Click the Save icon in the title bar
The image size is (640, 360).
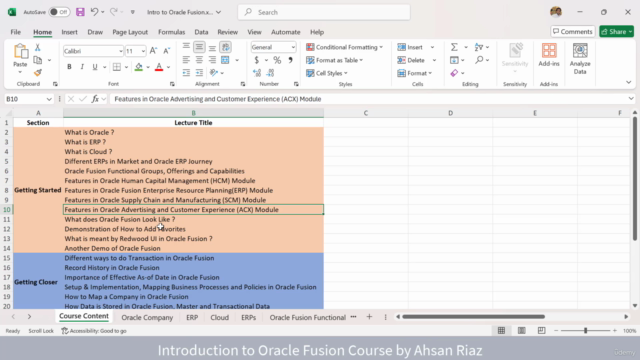coord(80,12)
